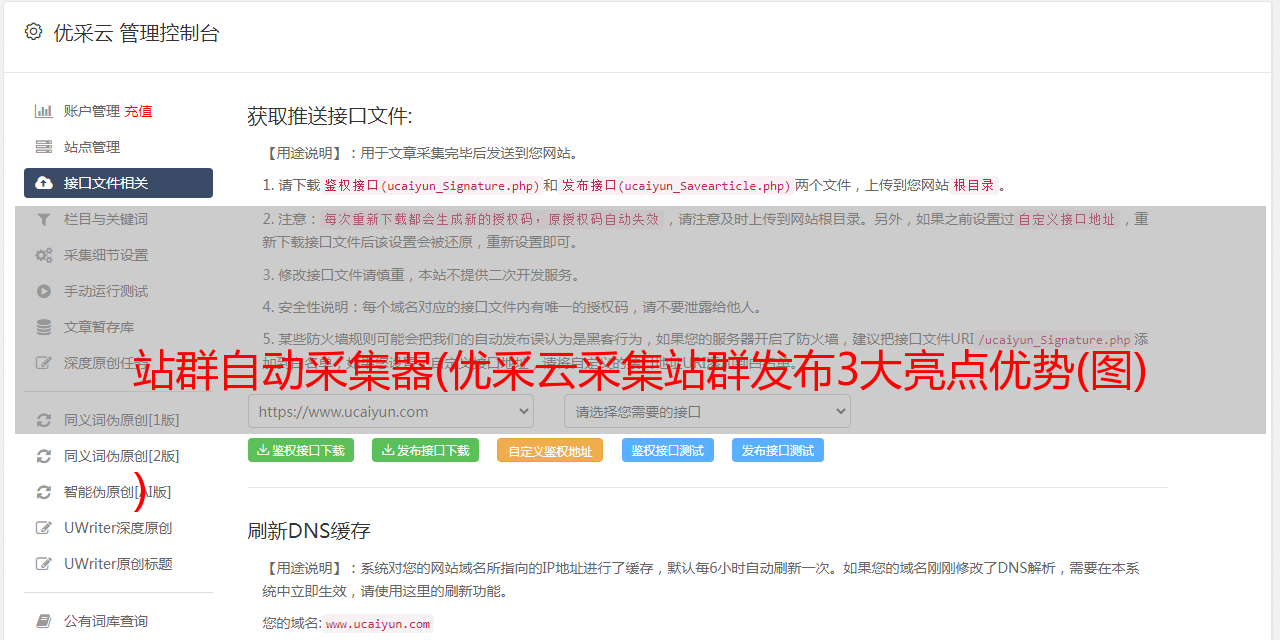The width and height of the screenshot is (1280, 640).
Task: Open 同义词伪原创[2版] in the sidebar
Action: (x=122, y=456)
